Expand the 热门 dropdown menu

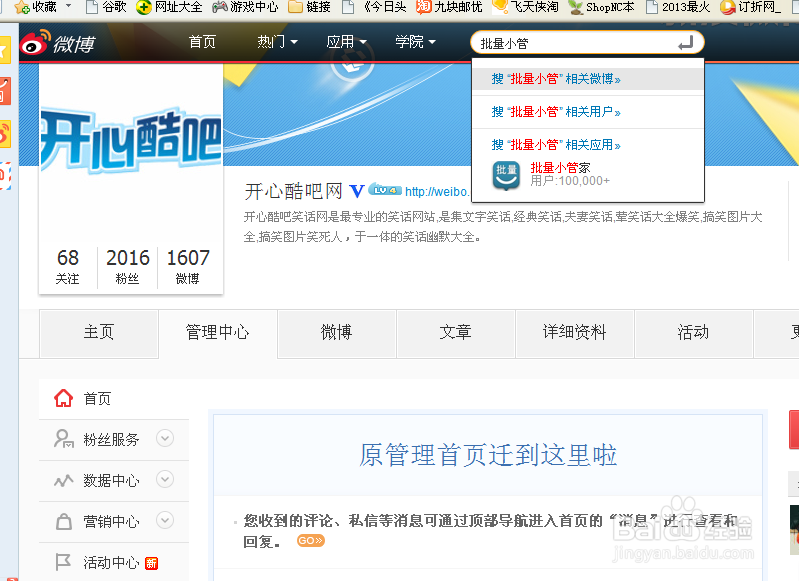[x=277, y=42]
